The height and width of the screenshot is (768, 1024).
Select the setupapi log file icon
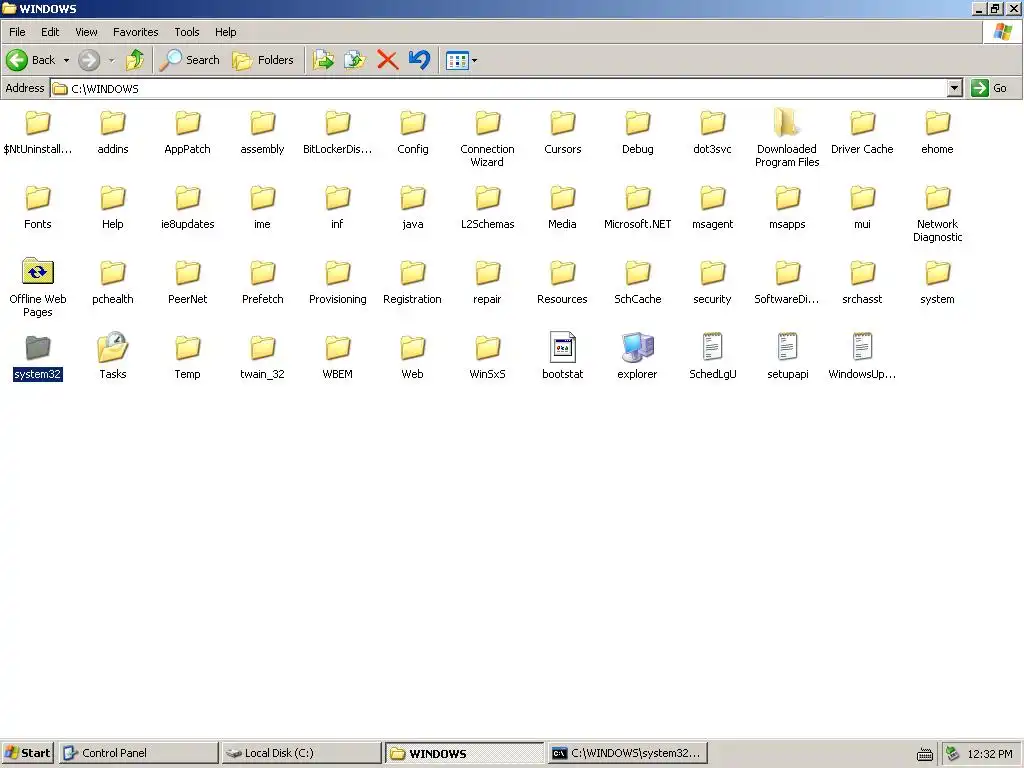coord(788,347)
